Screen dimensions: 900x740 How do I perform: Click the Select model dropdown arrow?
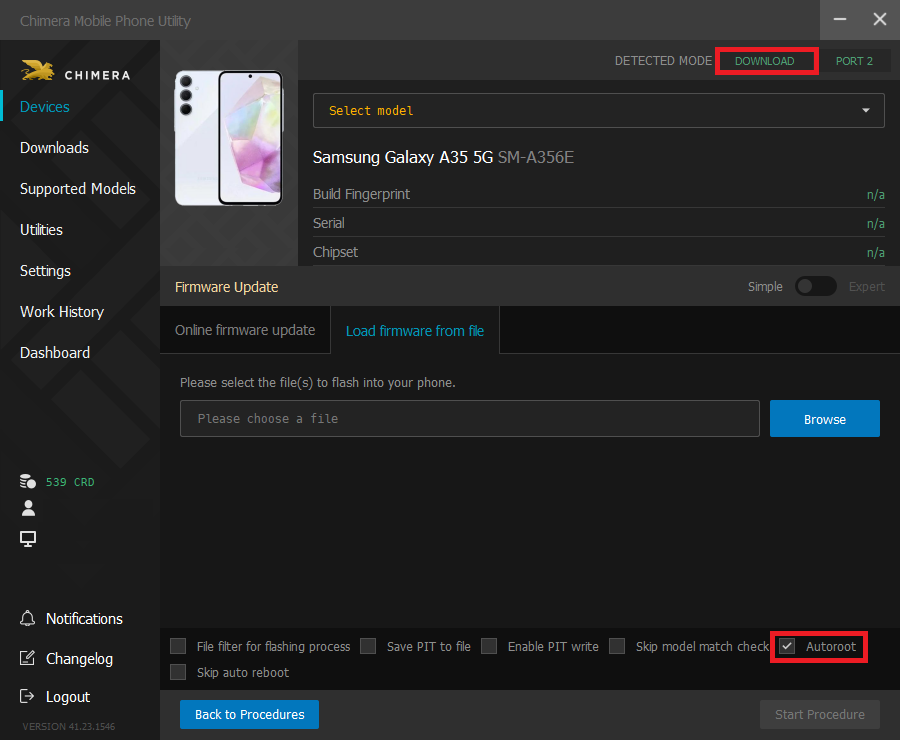point(865,111)
